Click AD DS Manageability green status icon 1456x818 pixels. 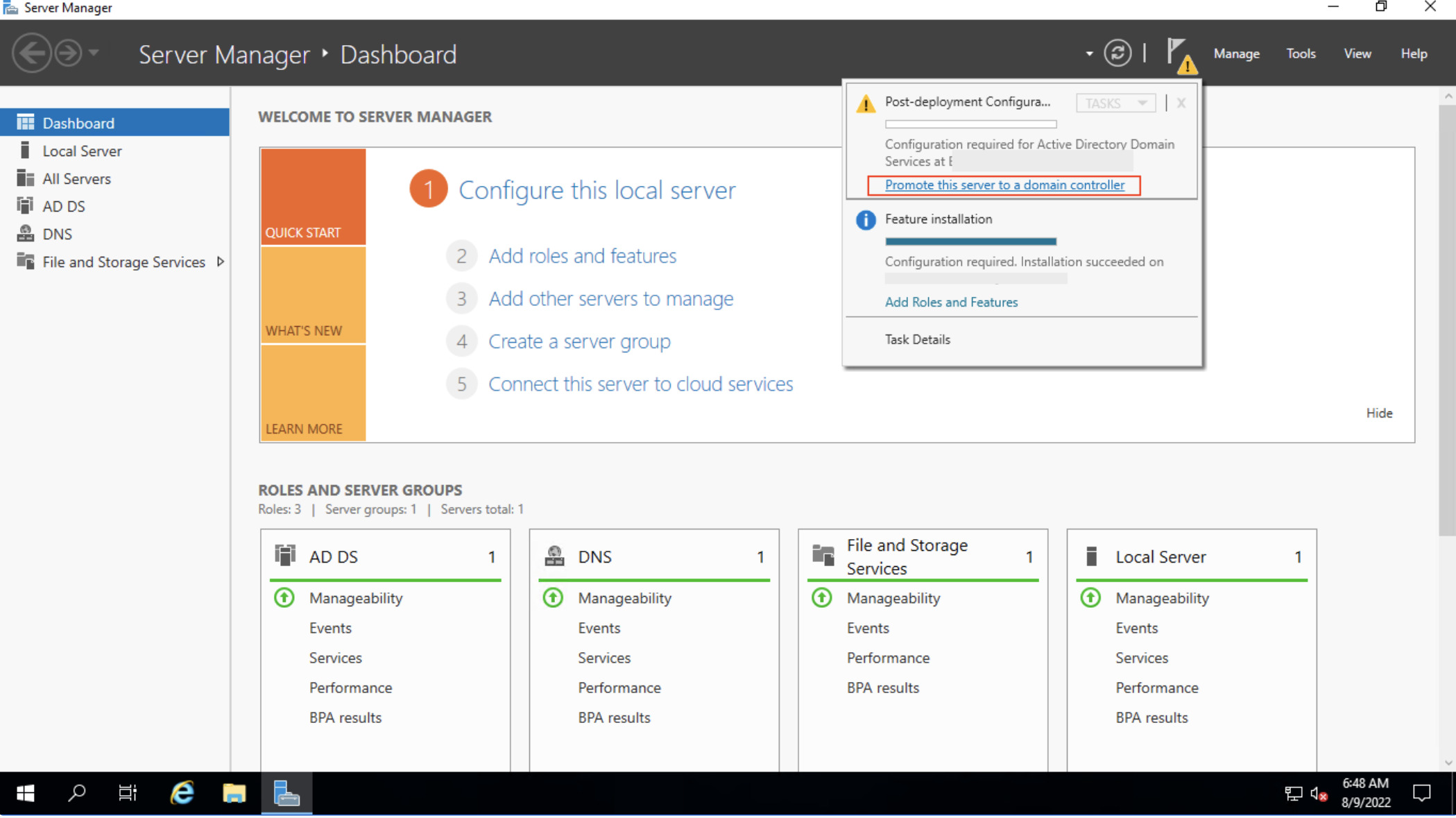pyautogui.click(x=284, y=597)
